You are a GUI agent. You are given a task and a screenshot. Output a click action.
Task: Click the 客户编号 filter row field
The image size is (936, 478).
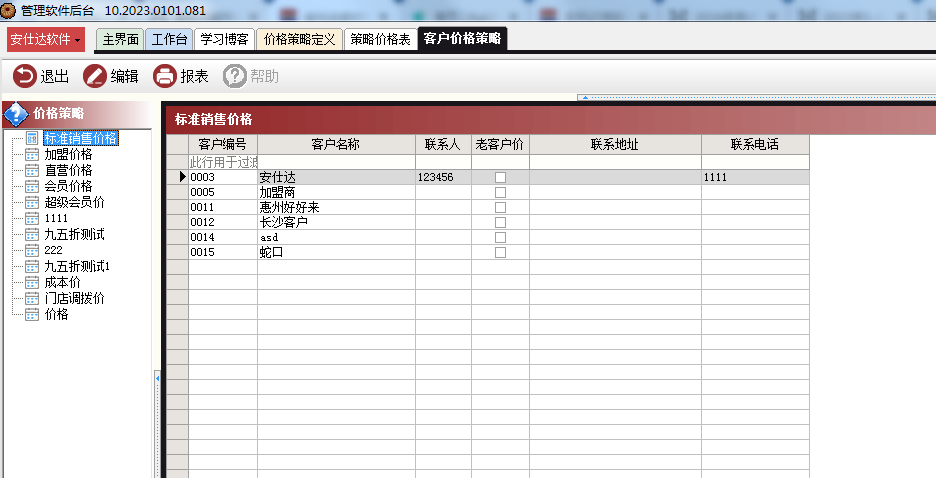[x=223, y=162]
